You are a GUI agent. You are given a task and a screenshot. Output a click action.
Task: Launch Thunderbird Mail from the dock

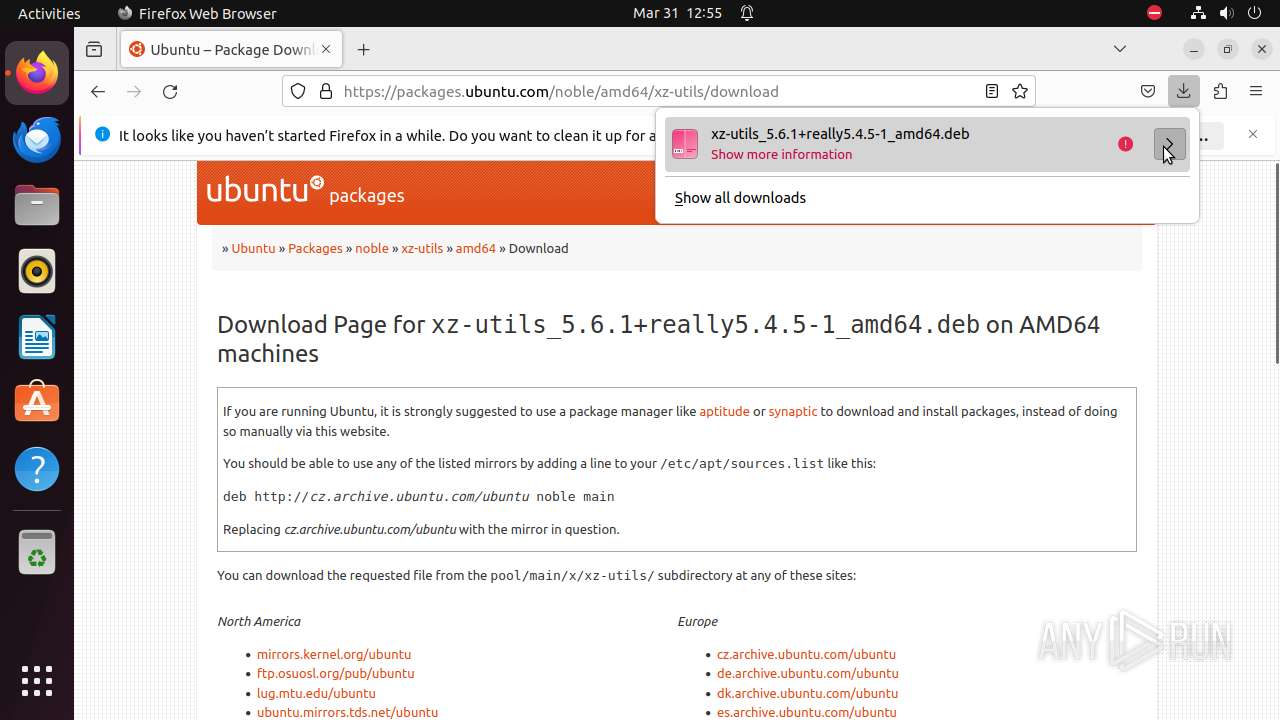[x=37, y=139]
